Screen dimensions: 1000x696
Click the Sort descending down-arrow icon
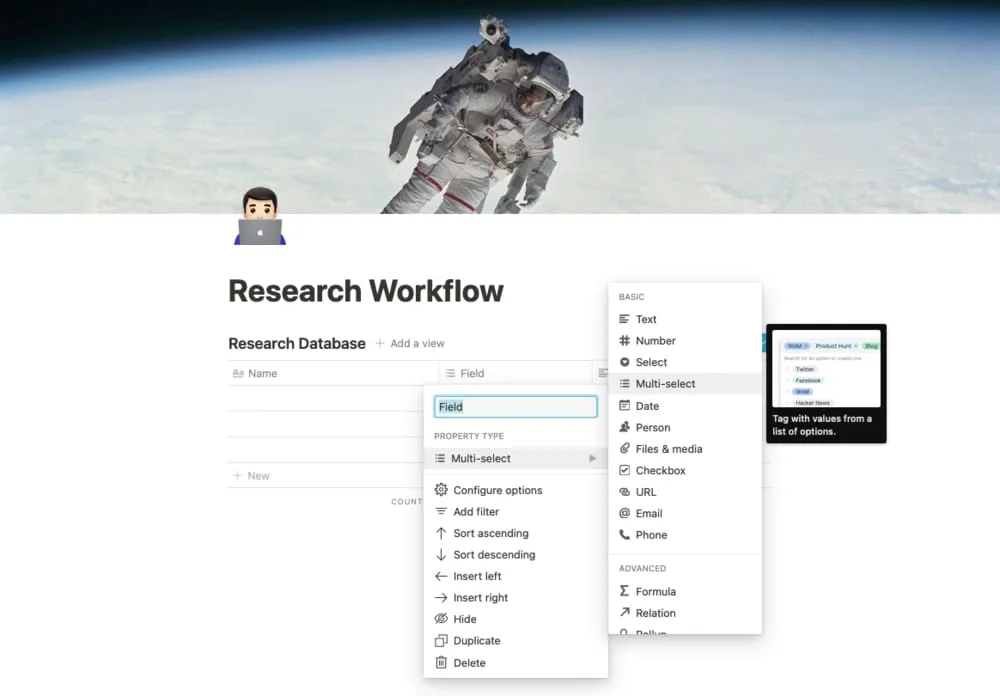(x=441, y=554)
